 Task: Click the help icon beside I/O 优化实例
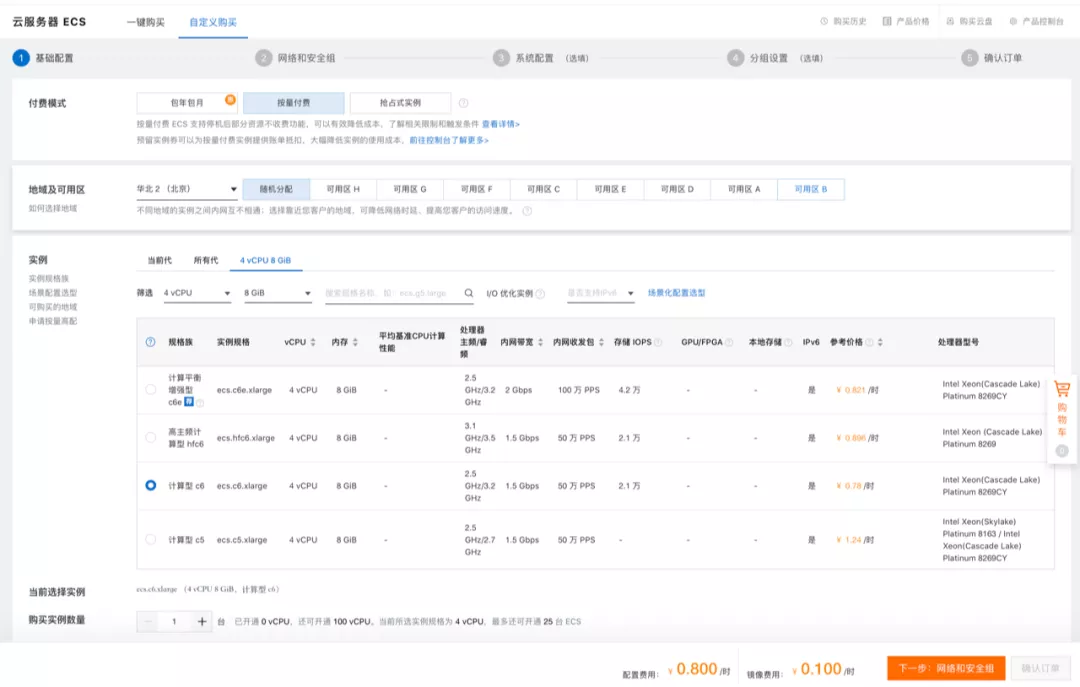[x=540, y=294]
